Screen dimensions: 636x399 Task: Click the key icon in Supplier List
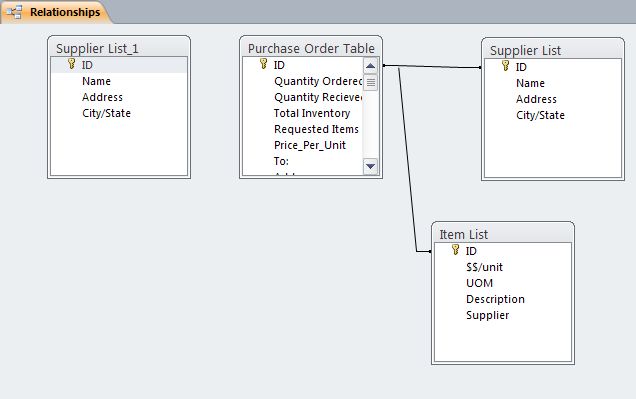click(x=505, y=66)
